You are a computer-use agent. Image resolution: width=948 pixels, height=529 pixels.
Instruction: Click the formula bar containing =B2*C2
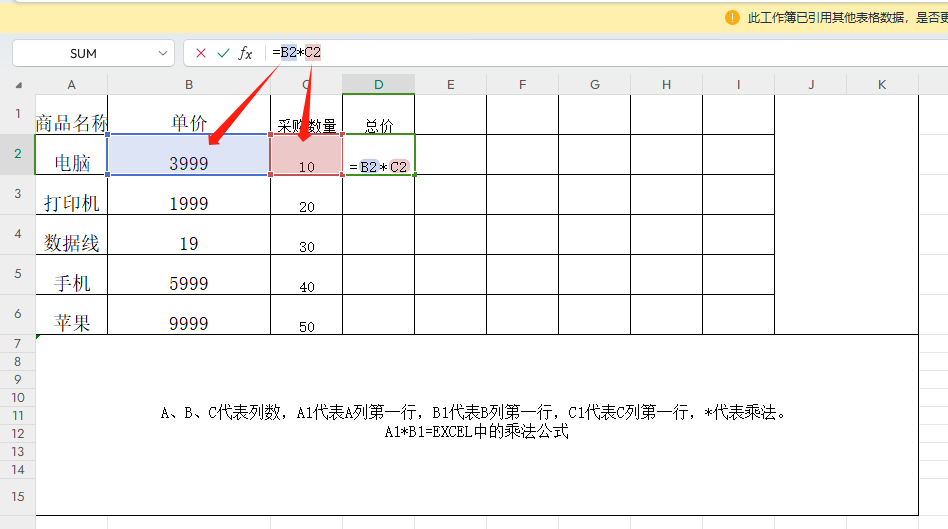coord(605,53)
